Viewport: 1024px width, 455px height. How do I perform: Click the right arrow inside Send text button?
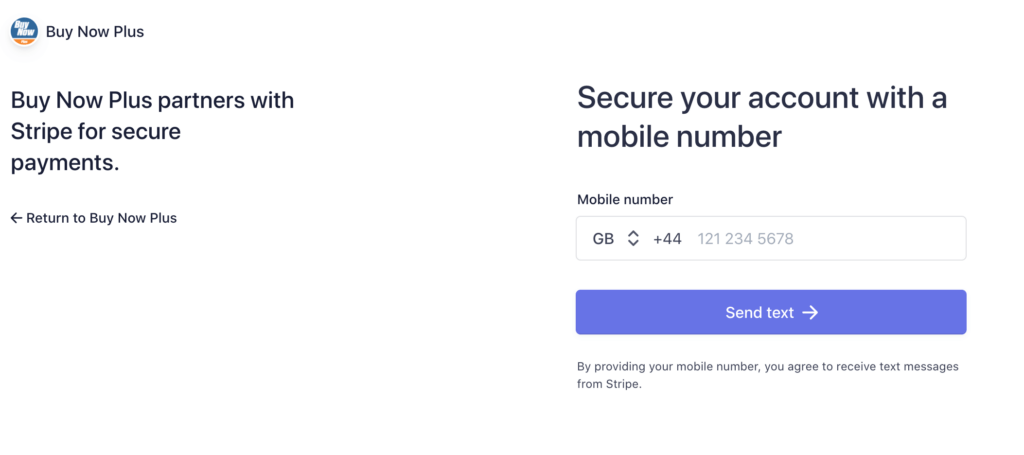pos(810,313)
